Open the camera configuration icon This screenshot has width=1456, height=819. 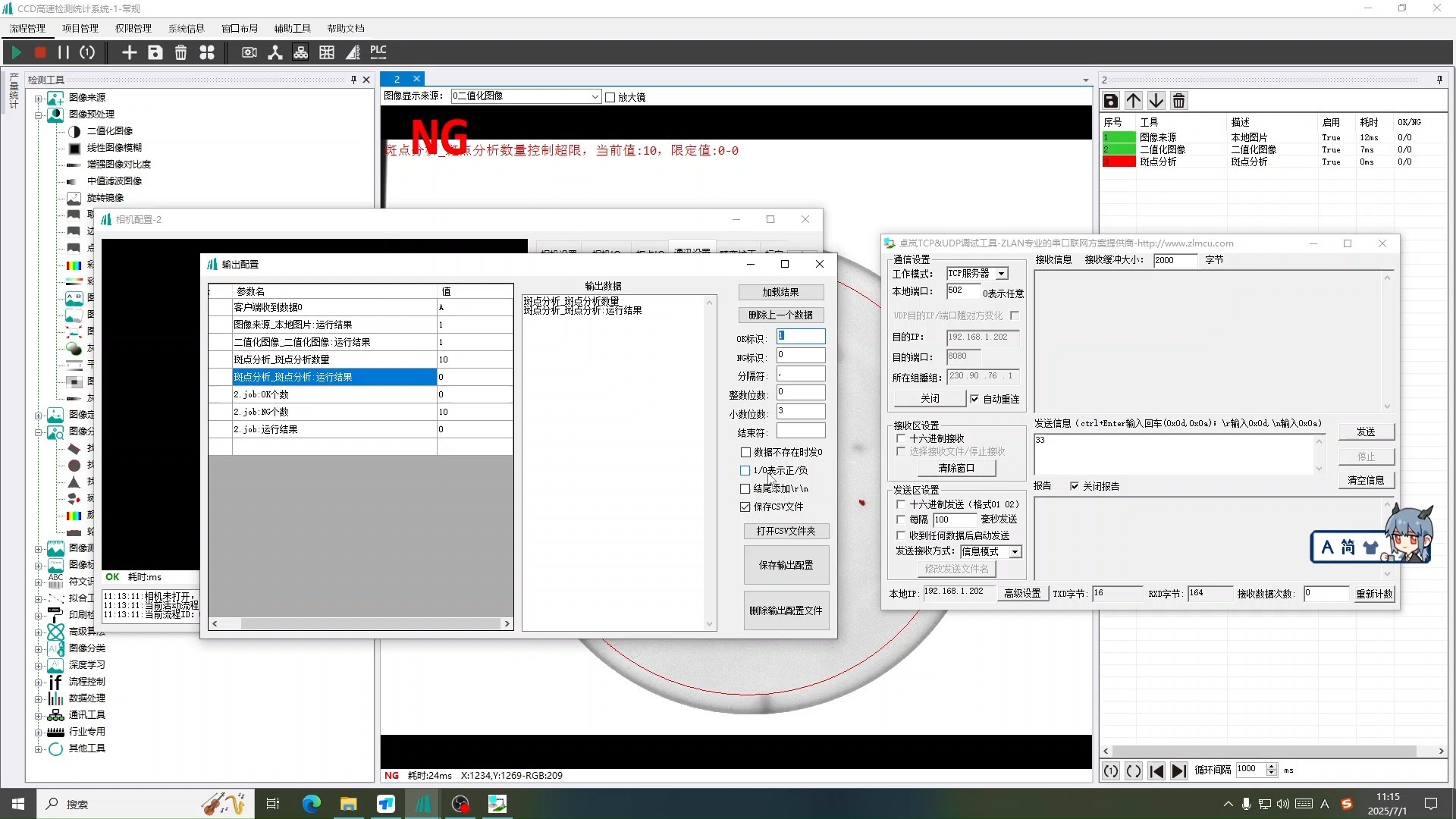click(249, 52)
